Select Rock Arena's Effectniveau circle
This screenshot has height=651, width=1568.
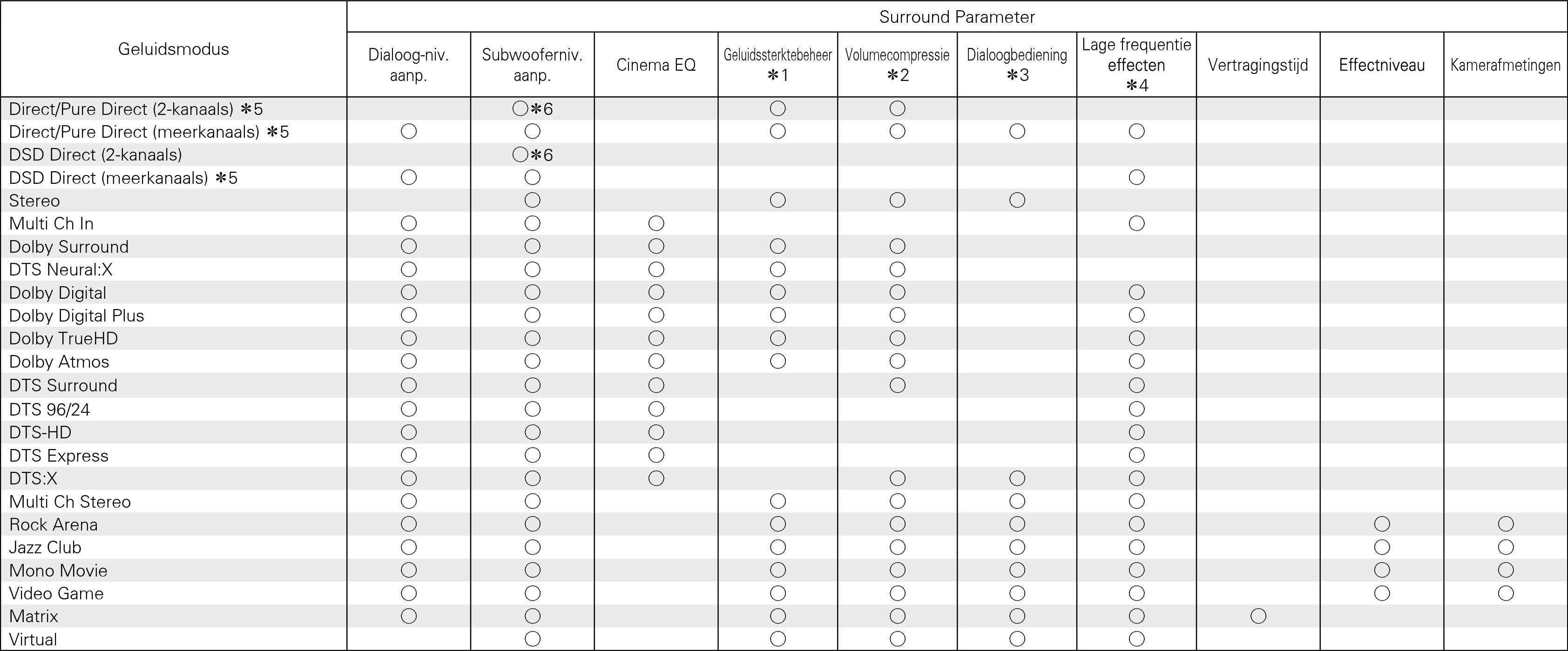[x=1382, y=524]
